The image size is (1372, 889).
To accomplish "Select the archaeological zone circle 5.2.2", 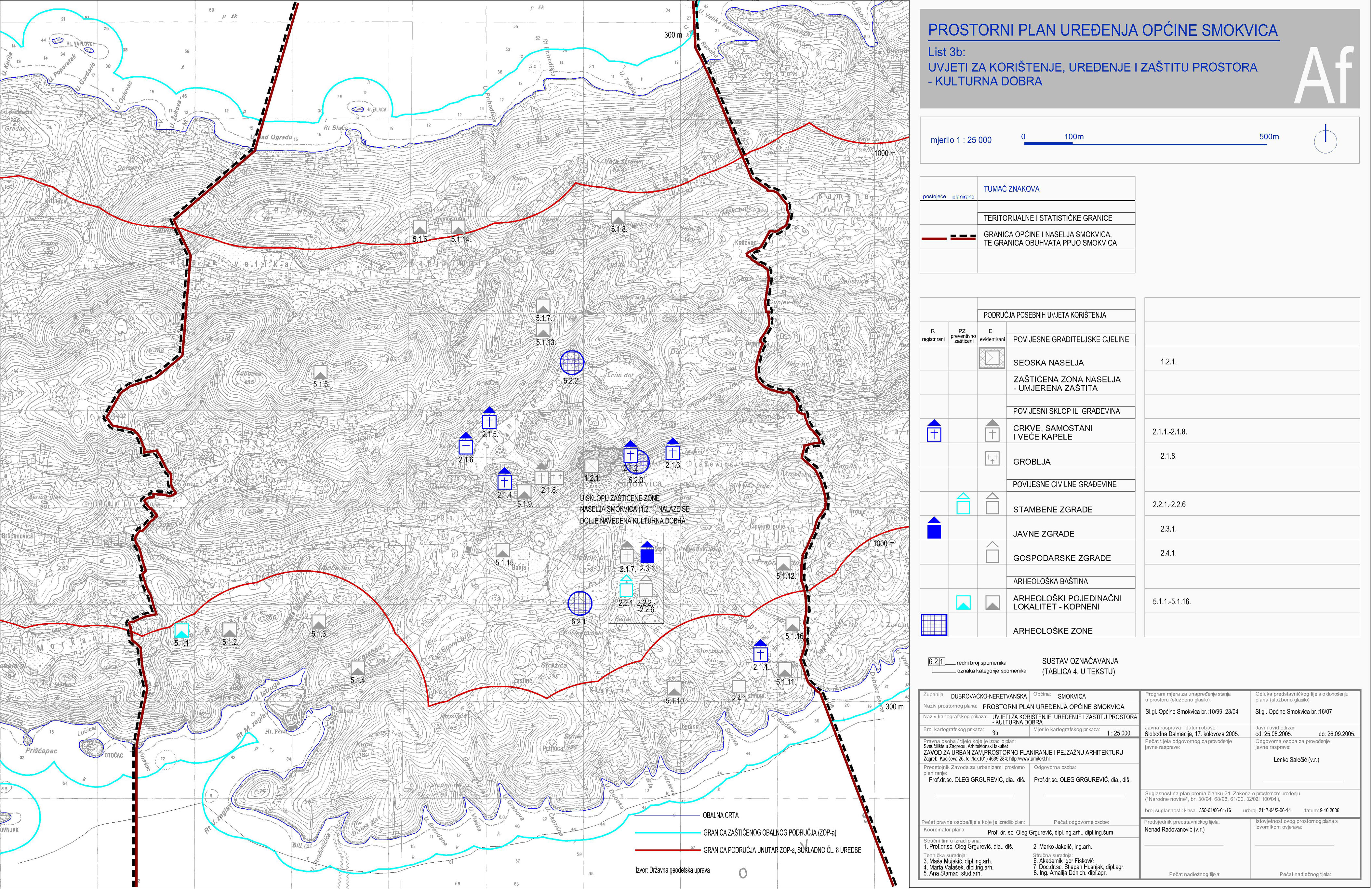I will tap(572, 363).
